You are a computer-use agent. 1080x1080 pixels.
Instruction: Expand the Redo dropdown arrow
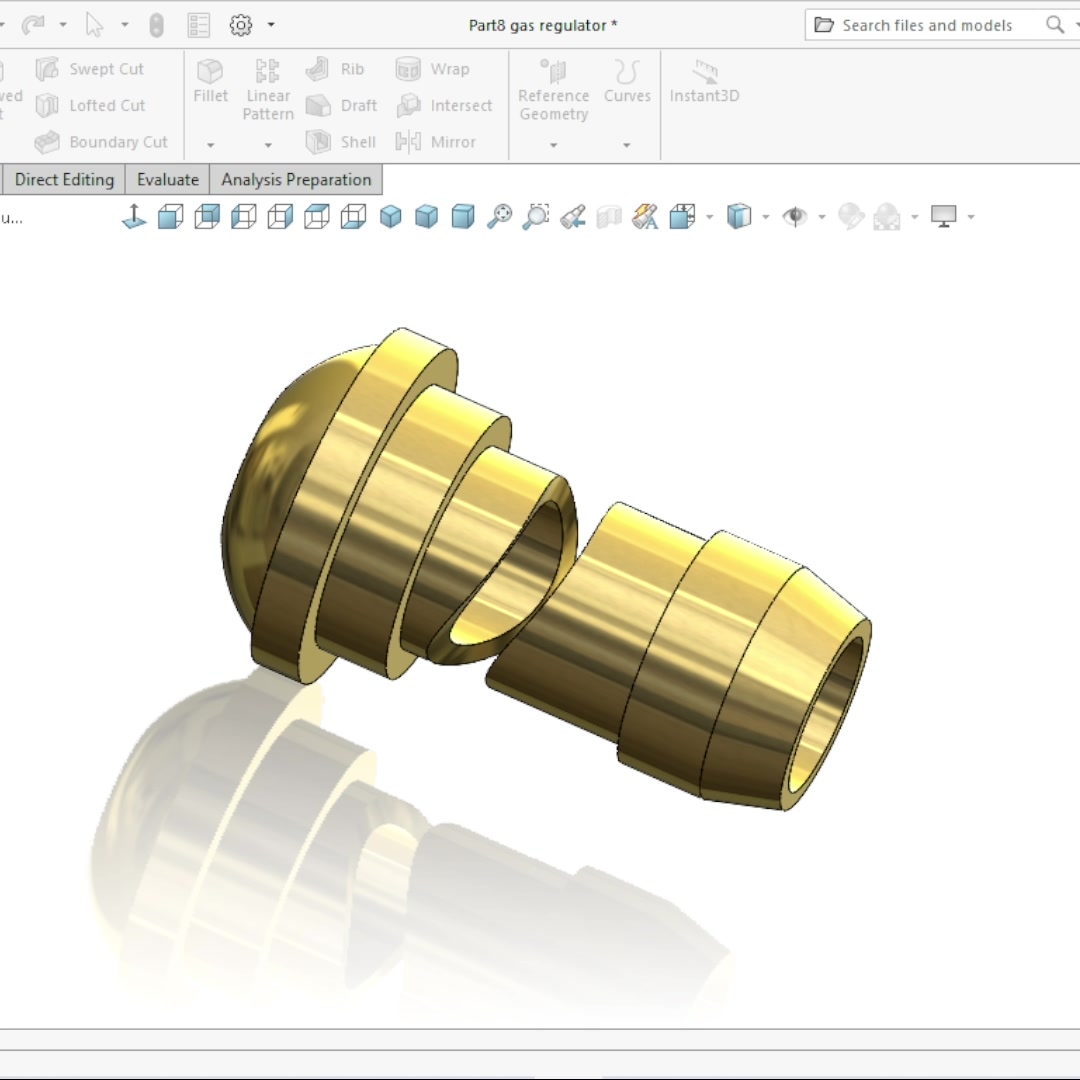pos(63,25)
